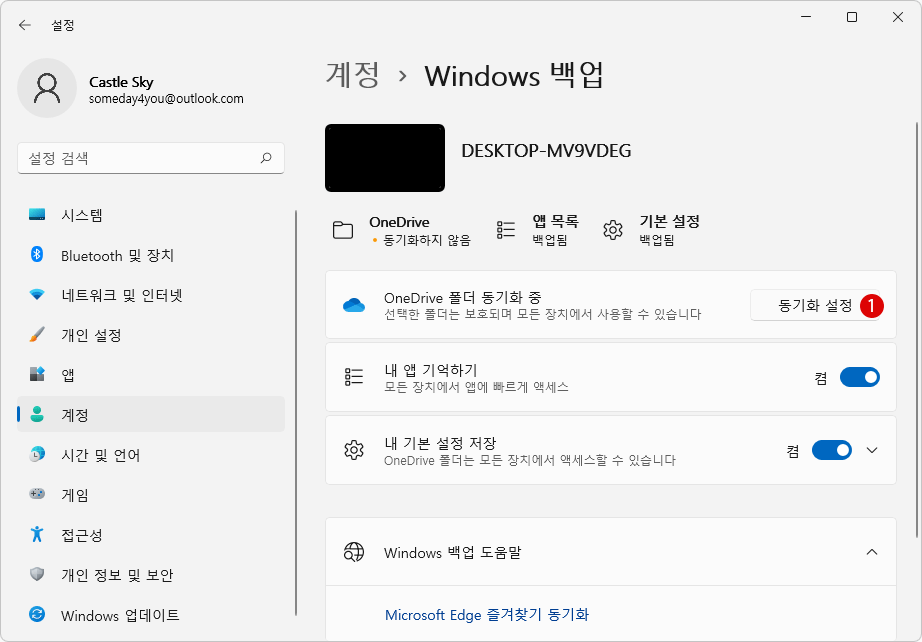This screenshot has height=642, width=922.
Task: Open Bluetooth 및 장치 category
Action: (151, 255)
